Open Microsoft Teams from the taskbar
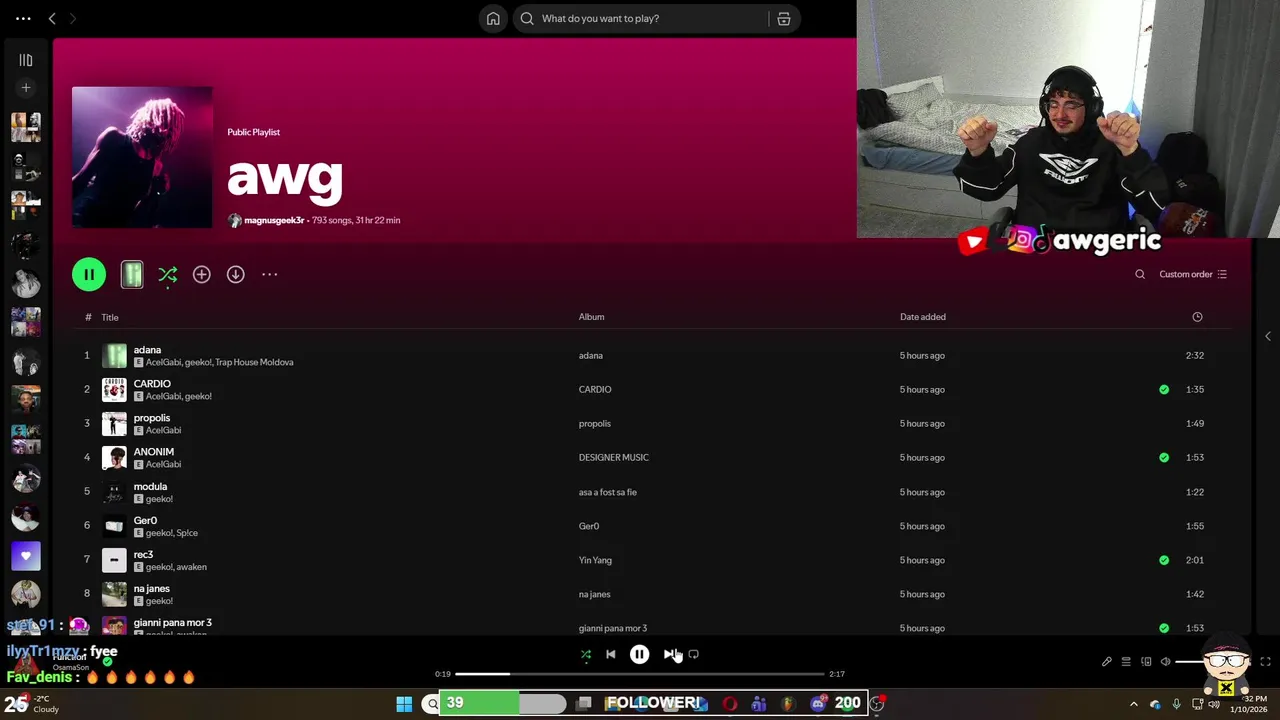The image size is (1280, 720). click(x=759, y=704)
